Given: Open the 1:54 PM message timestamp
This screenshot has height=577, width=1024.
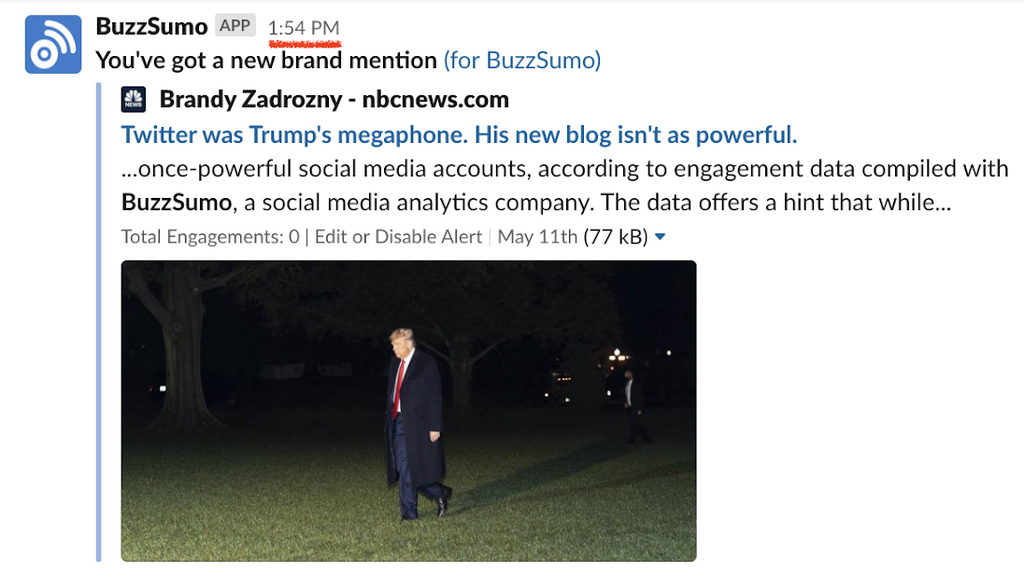Looking at the screenshot, I should pyautogui.click(x=304, y=28).
